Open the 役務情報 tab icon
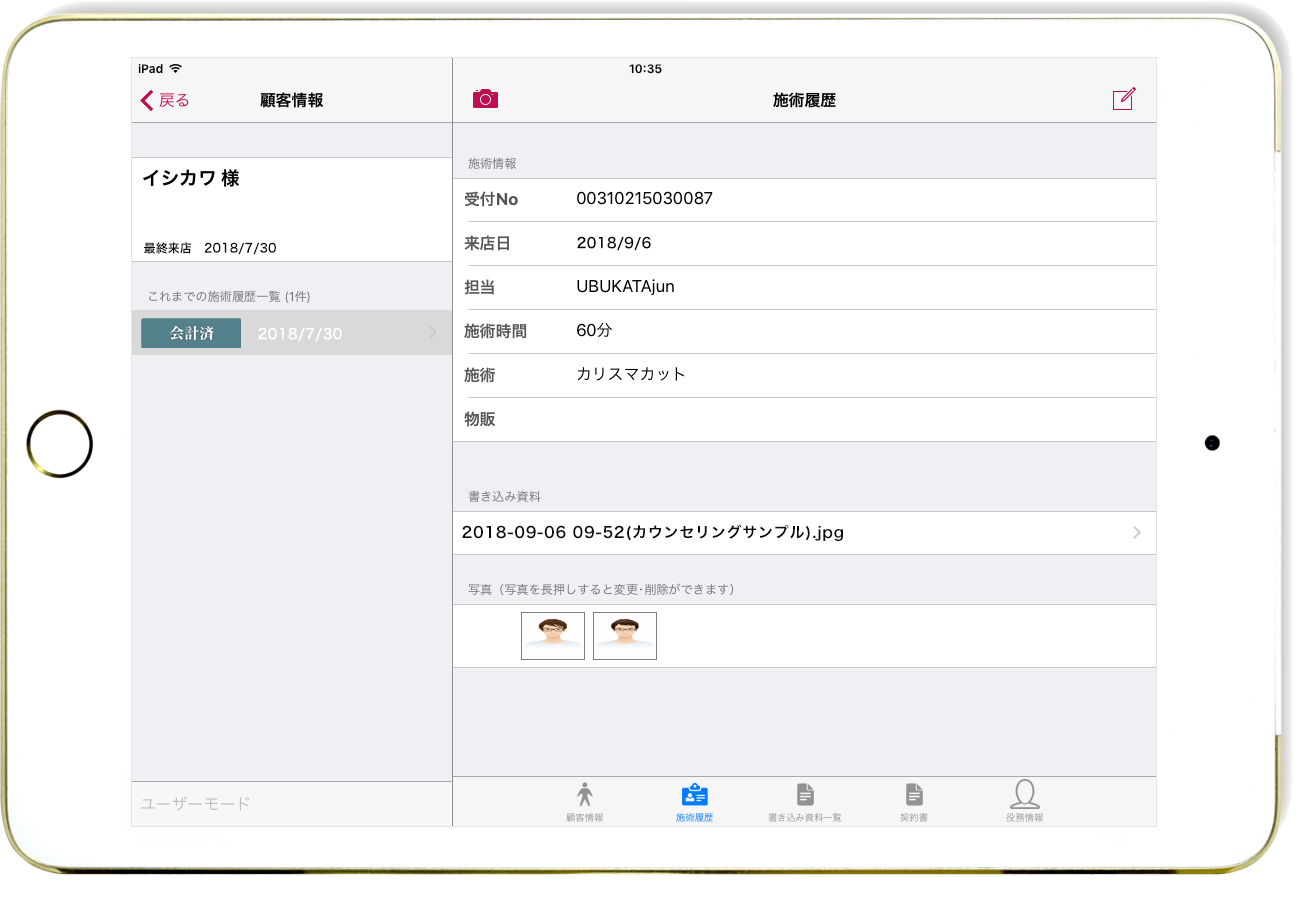Viewport: 1300px width, 900px height. click(x=1024, y=796)
